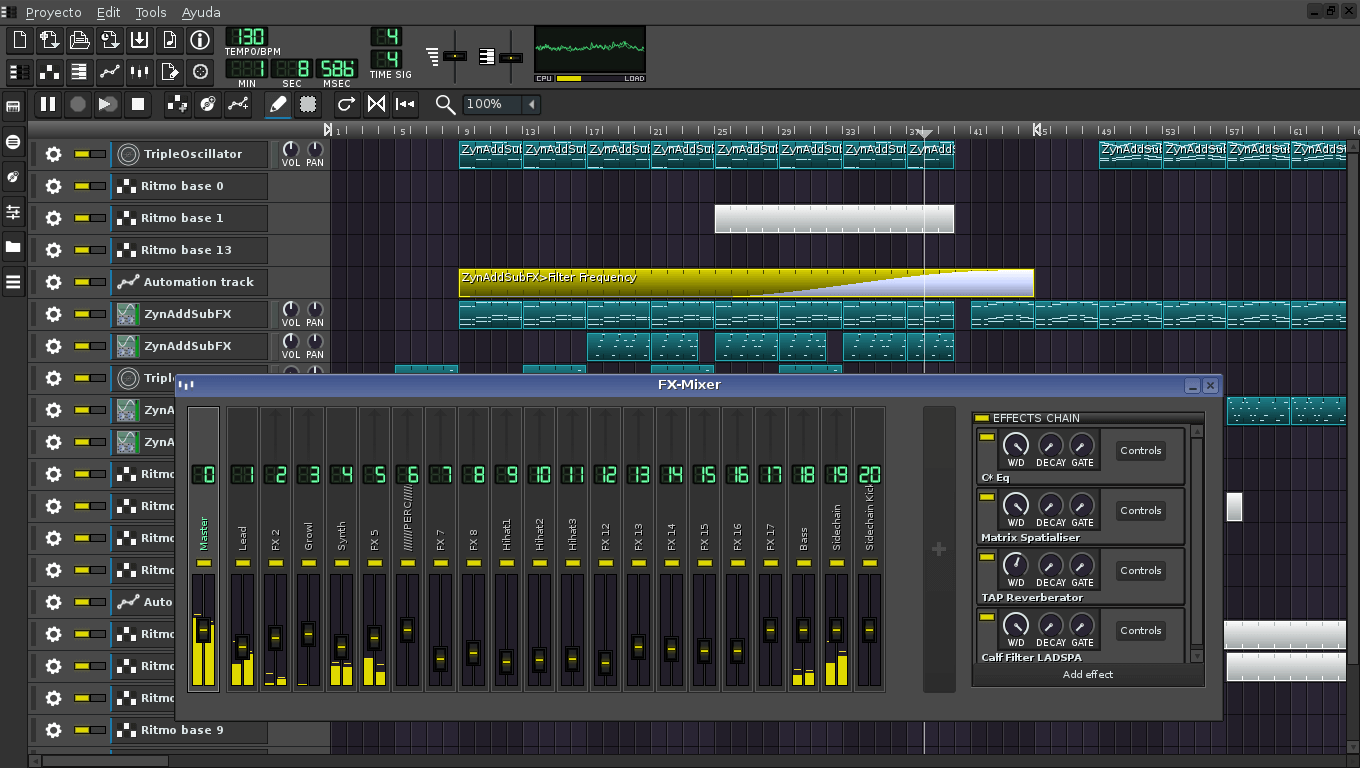Click Controls button for Calf Filter LADSPA

[x=1141, y=631]
